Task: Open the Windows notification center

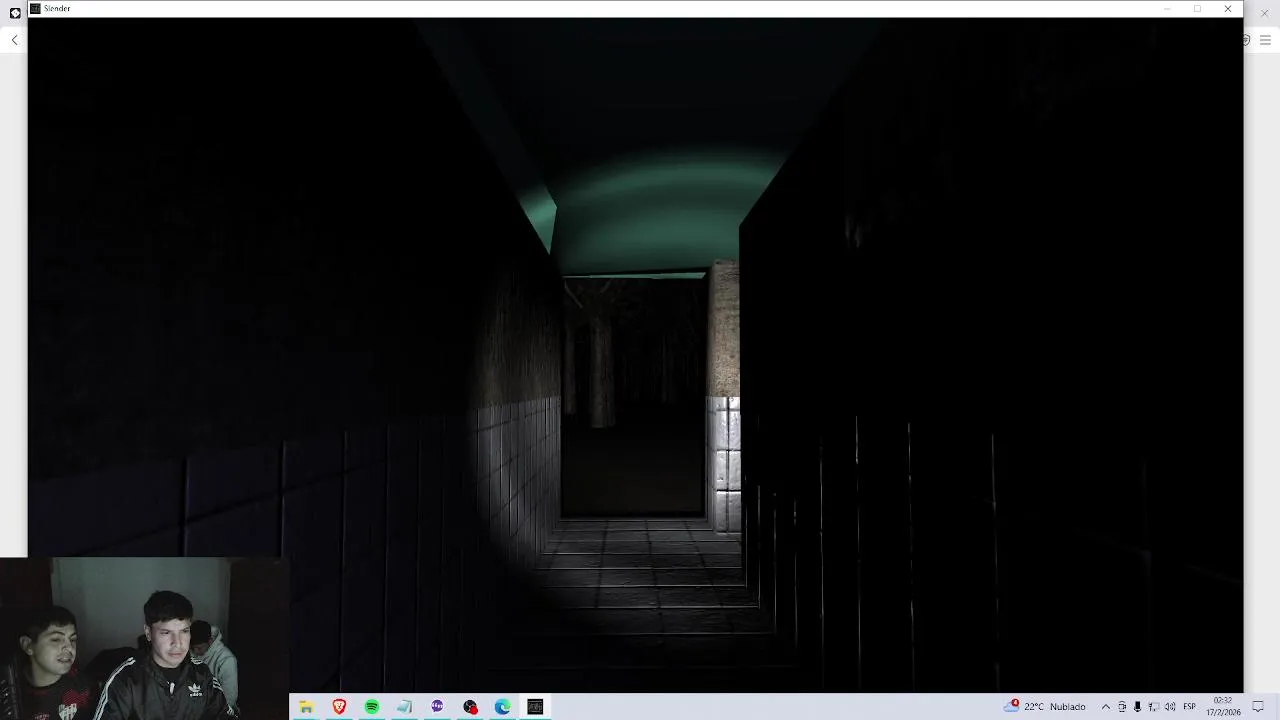Action: coord(1258,707)
